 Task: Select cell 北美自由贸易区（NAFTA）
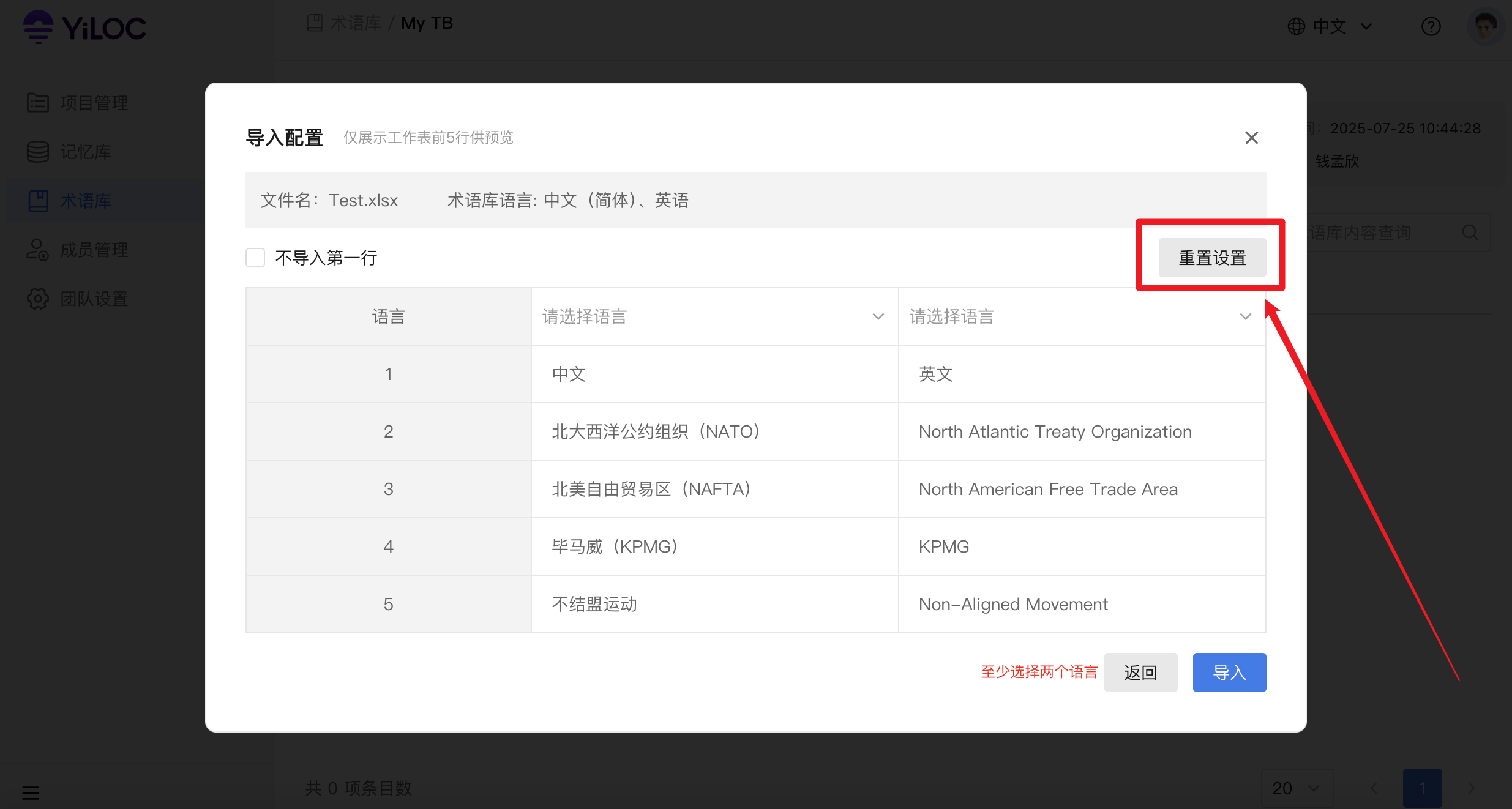(714, 489)
